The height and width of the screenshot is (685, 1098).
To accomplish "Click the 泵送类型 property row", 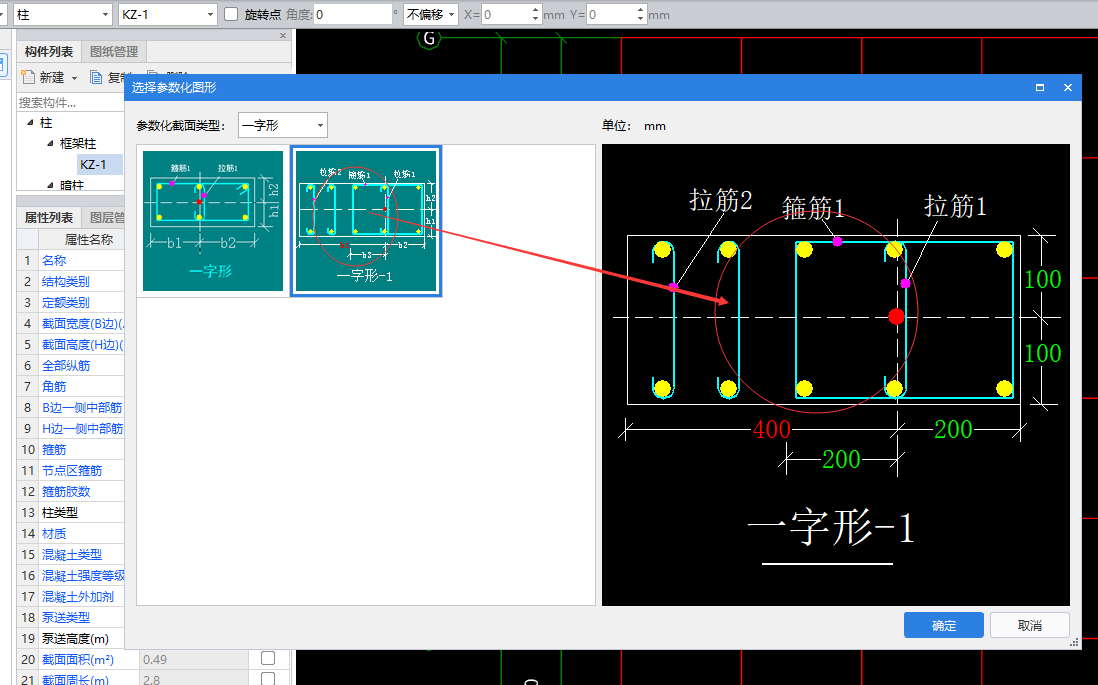I will click(x=71, y=618).
